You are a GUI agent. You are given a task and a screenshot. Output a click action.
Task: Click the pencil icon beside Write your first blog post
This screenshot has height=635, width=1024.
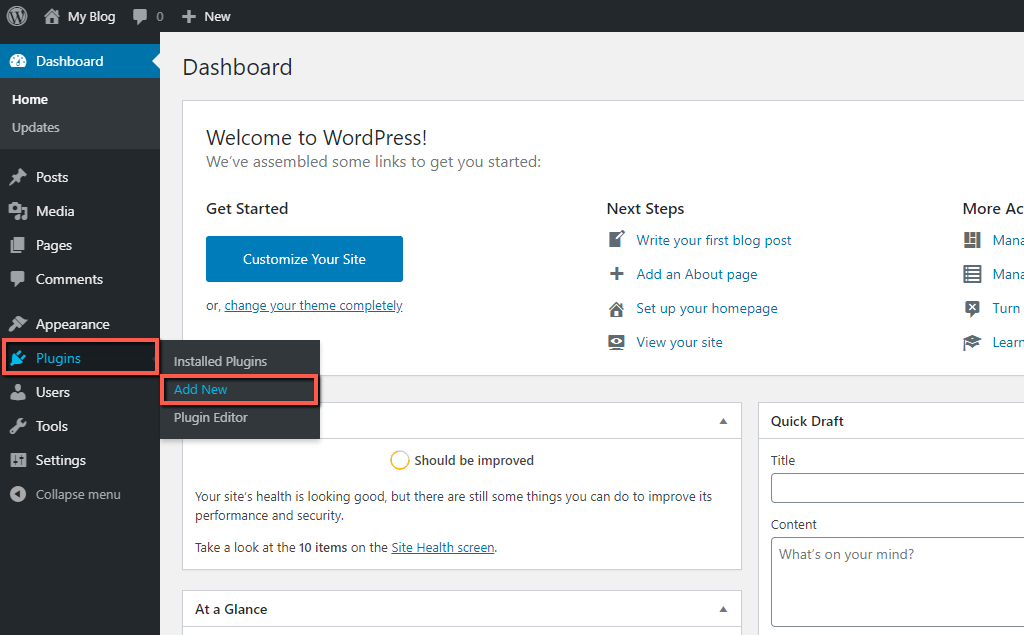point(616,239)
